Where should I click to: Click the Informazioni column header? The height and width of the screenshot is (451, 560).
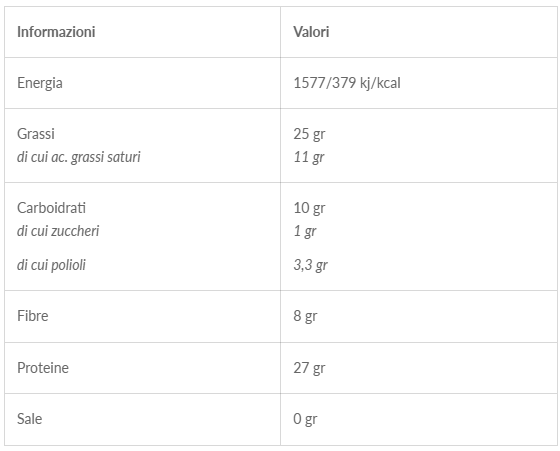(56, 32)
